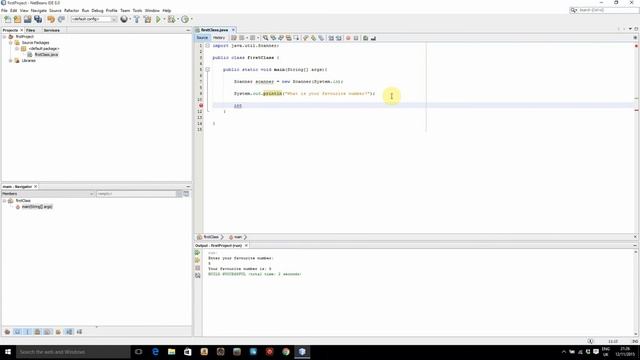Click the New Project toolbar icon

[x=17, y=19]
